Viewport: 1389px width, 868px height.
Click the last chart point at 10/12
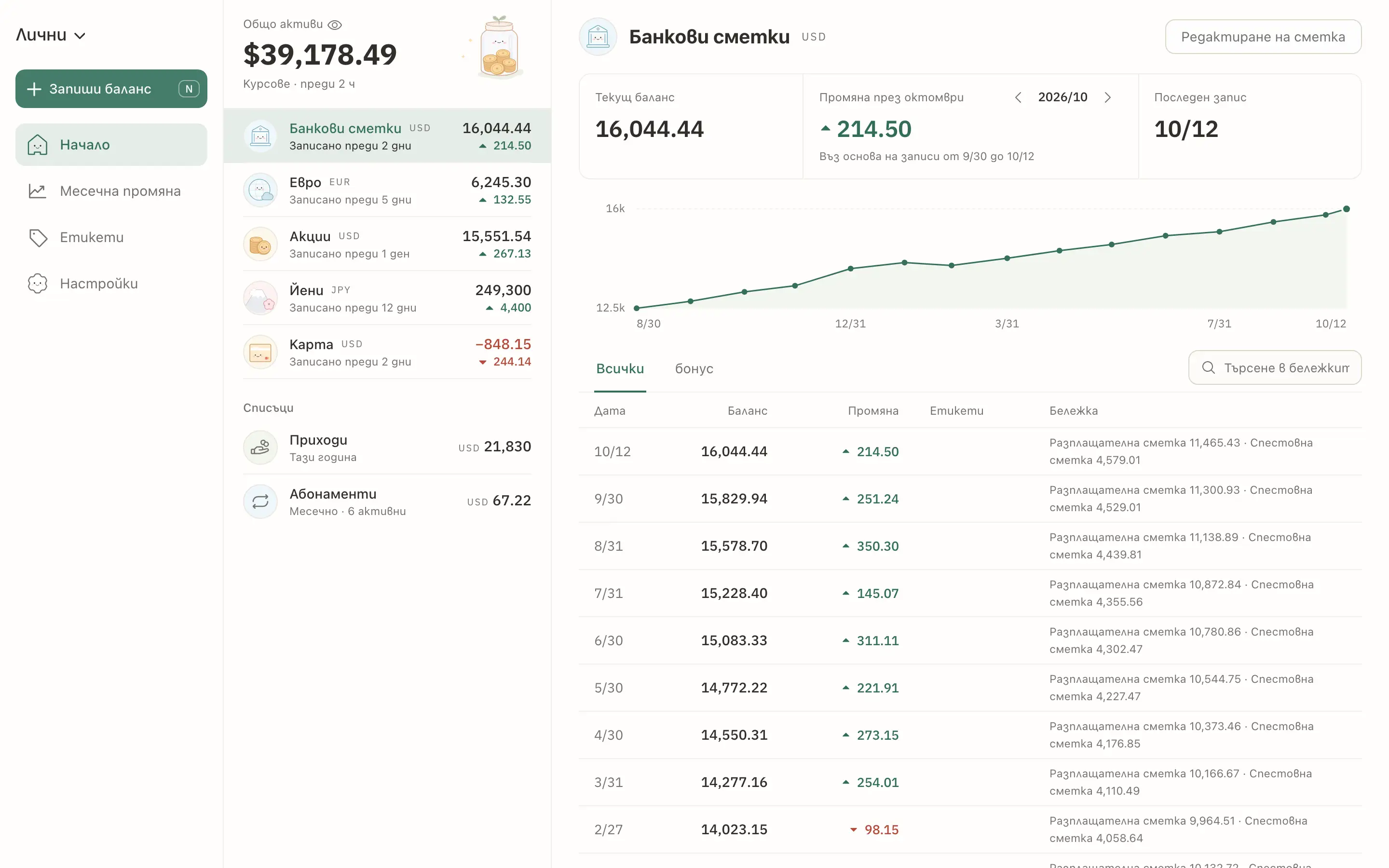pyautogui.click(x=1346, y=209)
